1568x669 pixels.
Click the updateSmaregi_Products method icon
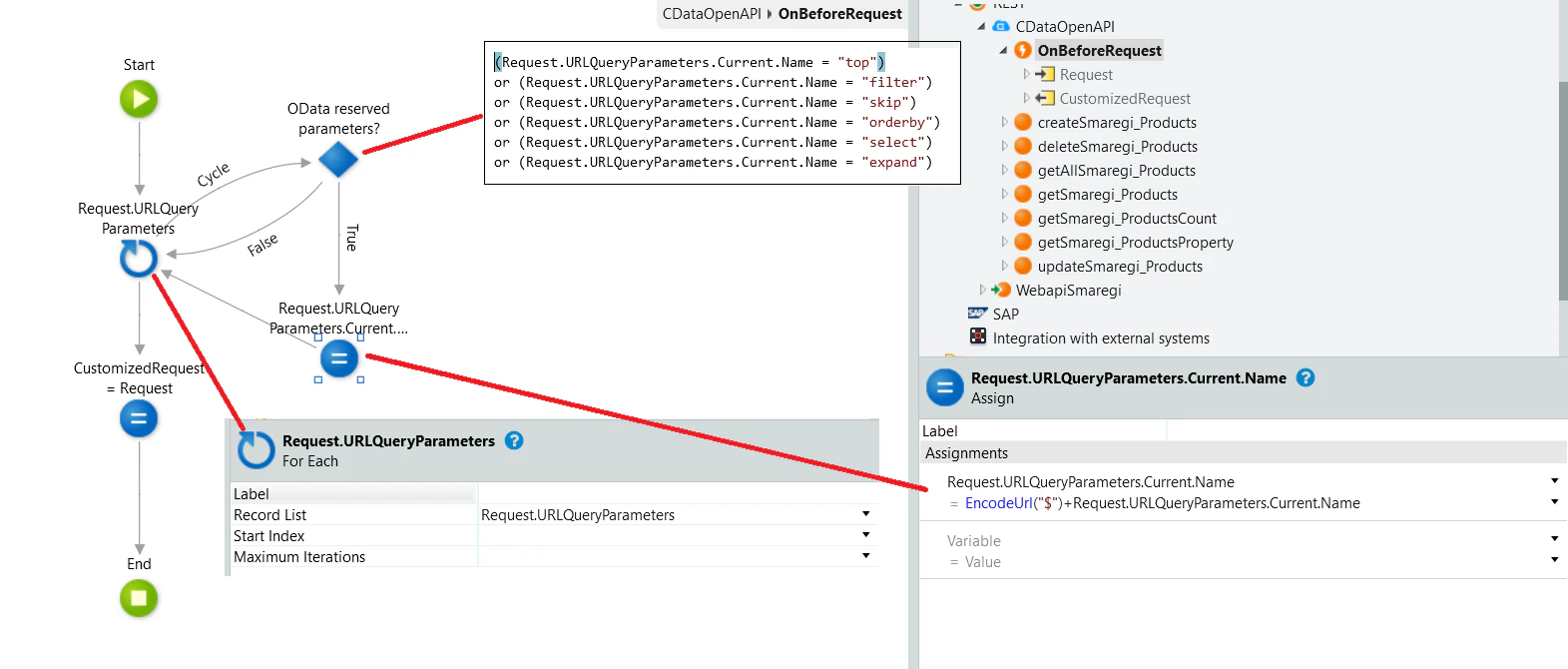point(1023,266)
